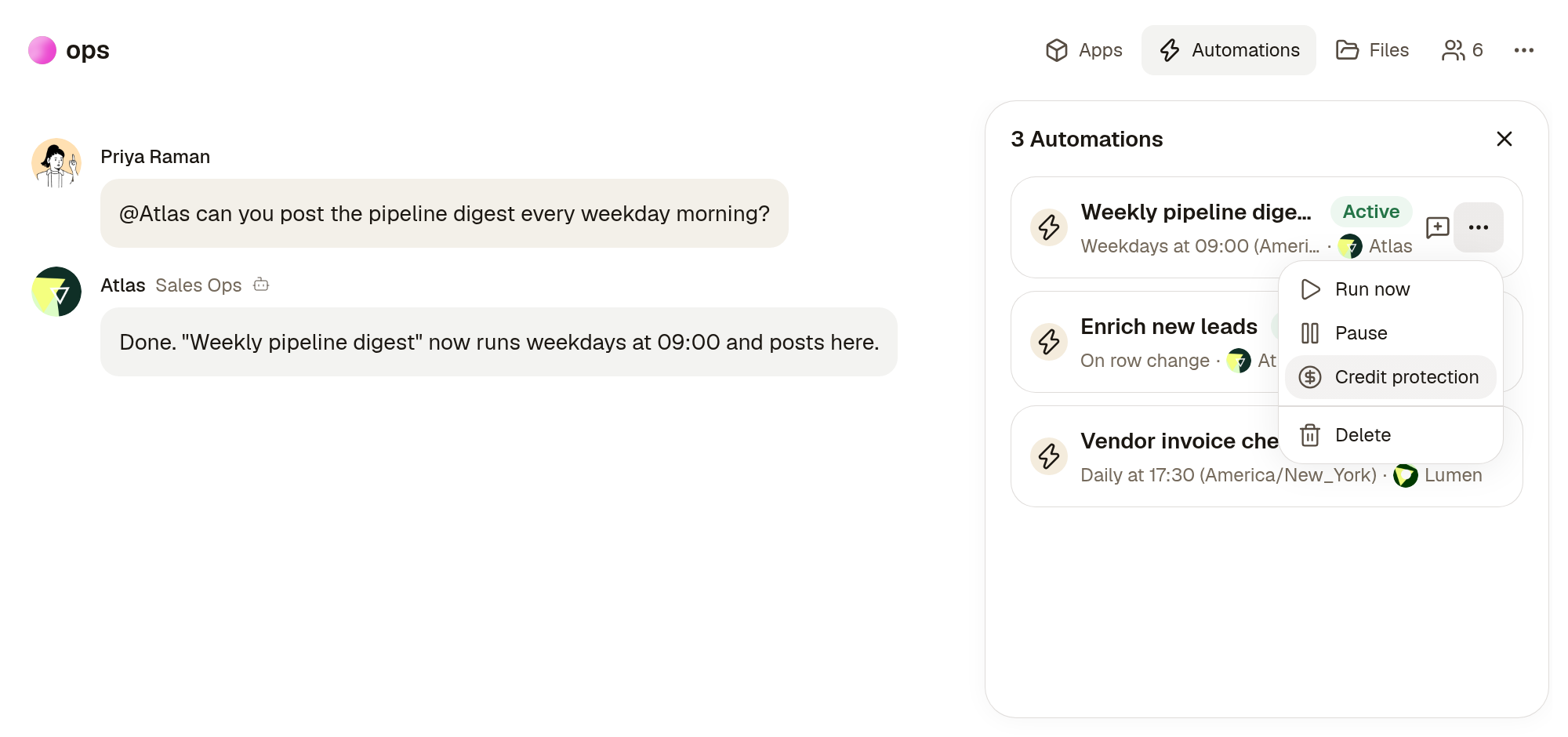Toggle the Weekly pipeline digest options ellipsis
This screenshot has width=1568, height=737.
pos(1478,227)
